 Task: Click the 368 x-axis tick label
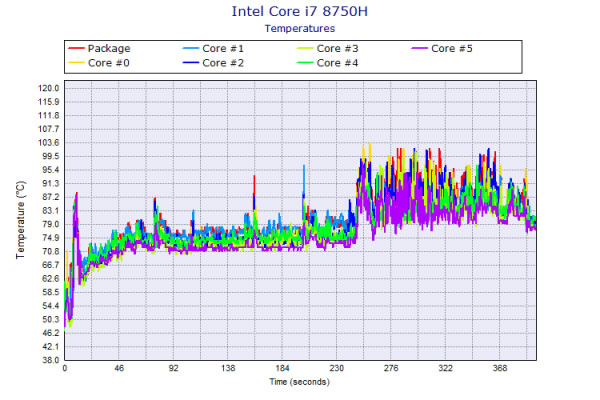coord(500,368)
